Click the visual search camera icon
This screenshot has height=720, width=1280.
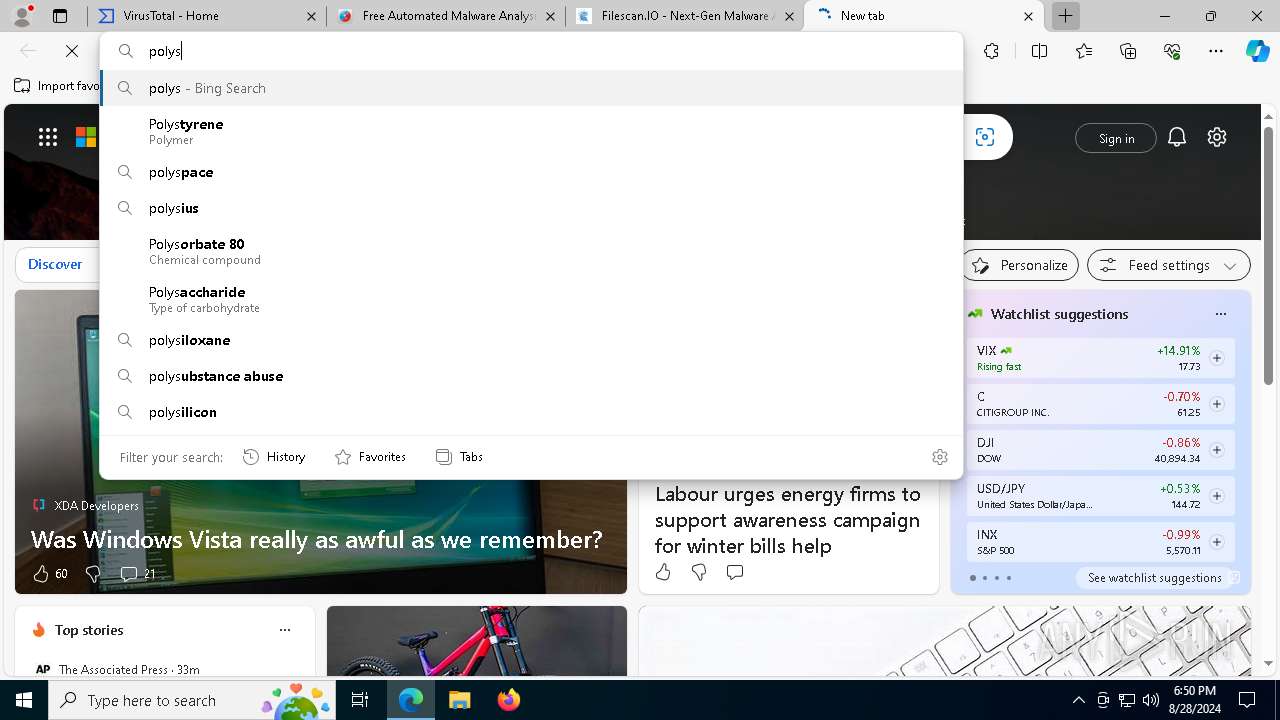tap(985, 137)
